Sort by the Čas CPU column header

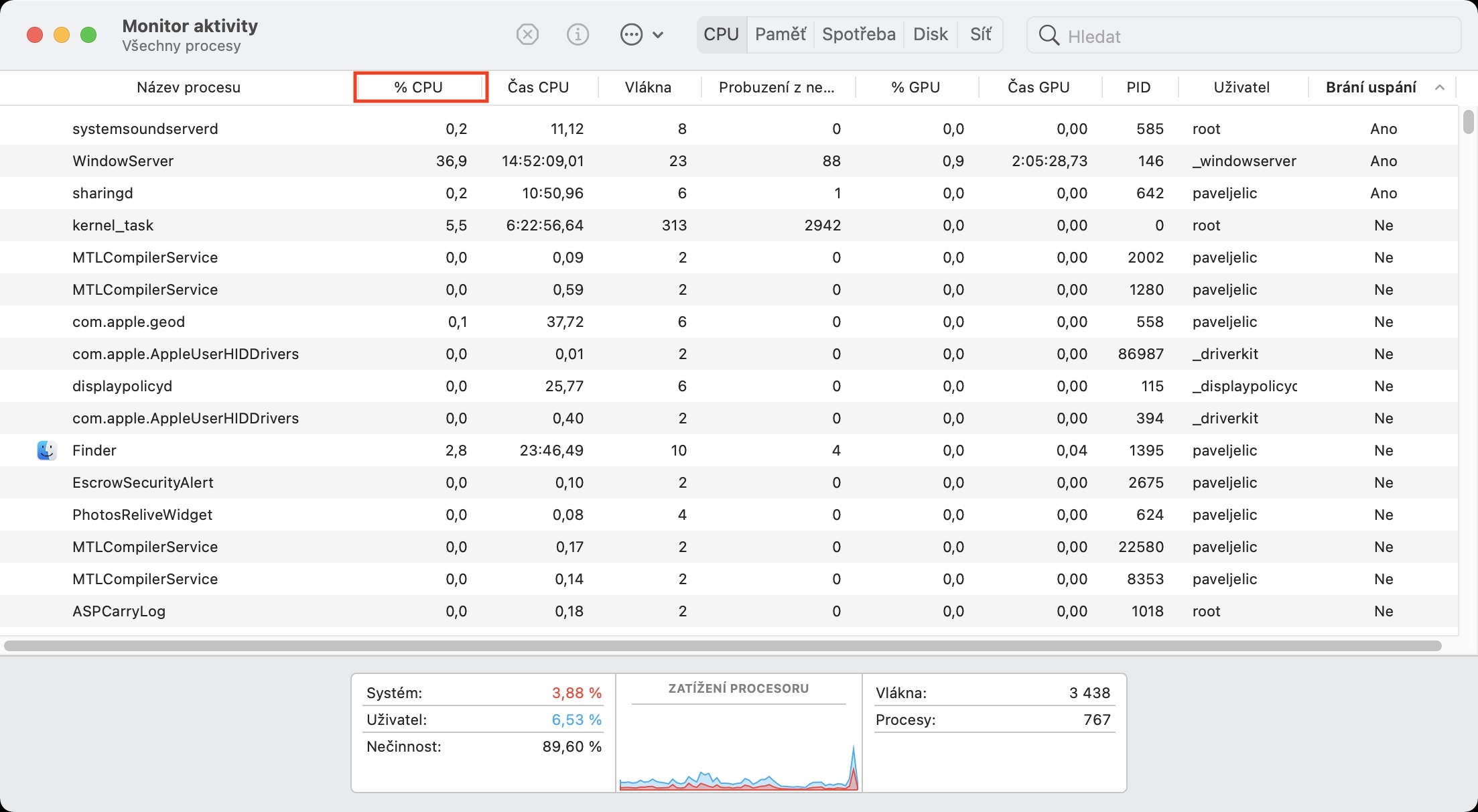538,87
